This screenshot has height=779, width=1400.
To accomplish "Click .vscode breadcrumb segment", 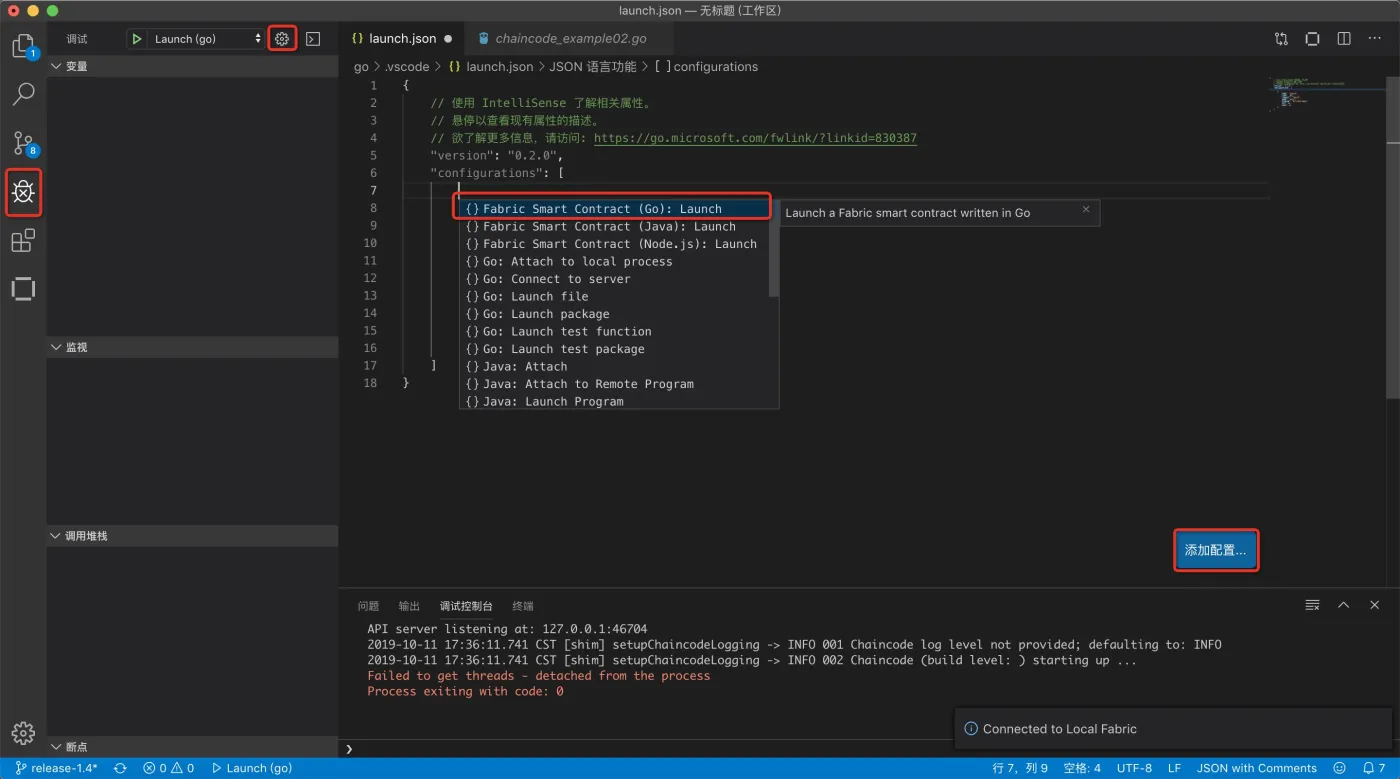I will pos(407,67).
